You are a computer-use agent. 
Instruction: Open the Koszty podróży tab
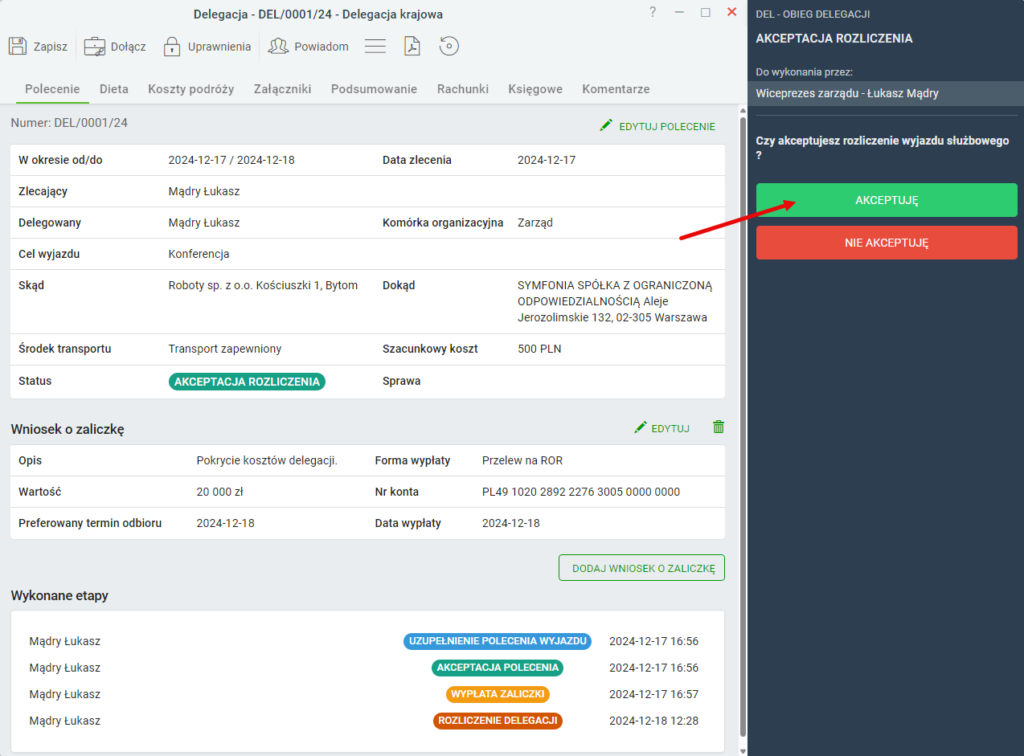point(191,89)
